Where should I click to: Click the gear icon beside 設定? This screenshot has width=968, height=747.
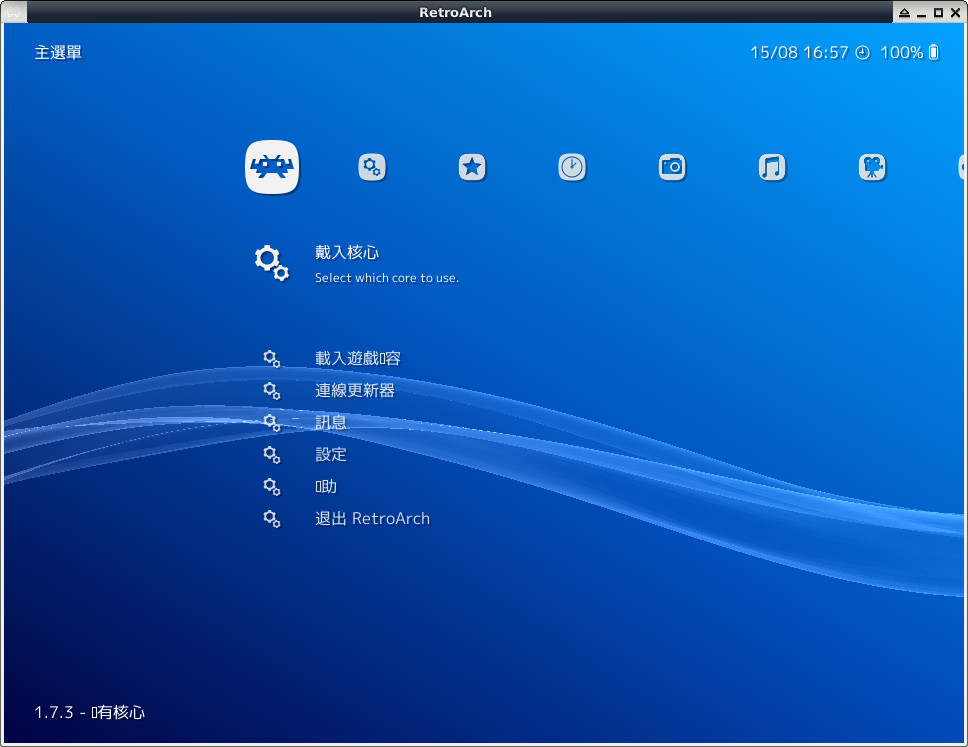(x=272, y=455)
